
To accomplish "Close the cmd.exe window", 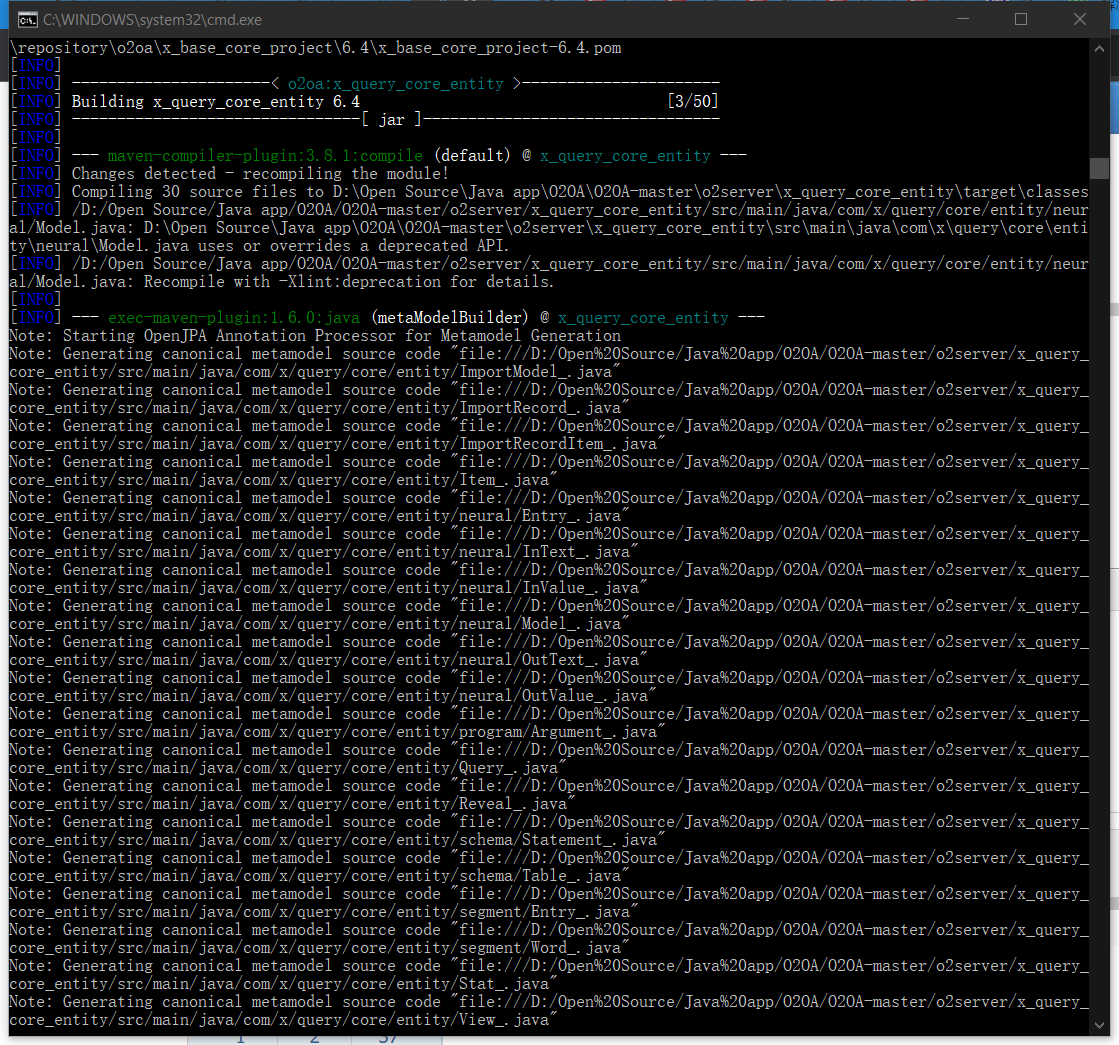I will click(x=1080, y=19).
